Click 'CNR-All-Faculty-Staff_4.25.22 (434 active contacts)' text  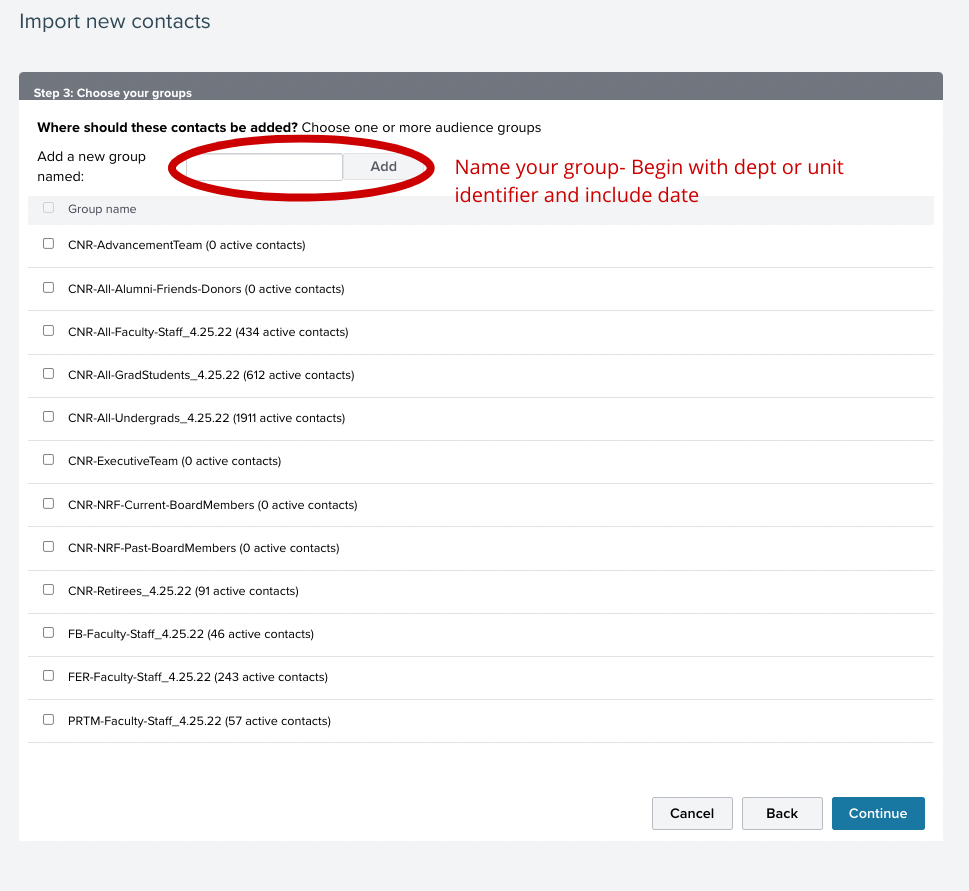tap(208, 332)
